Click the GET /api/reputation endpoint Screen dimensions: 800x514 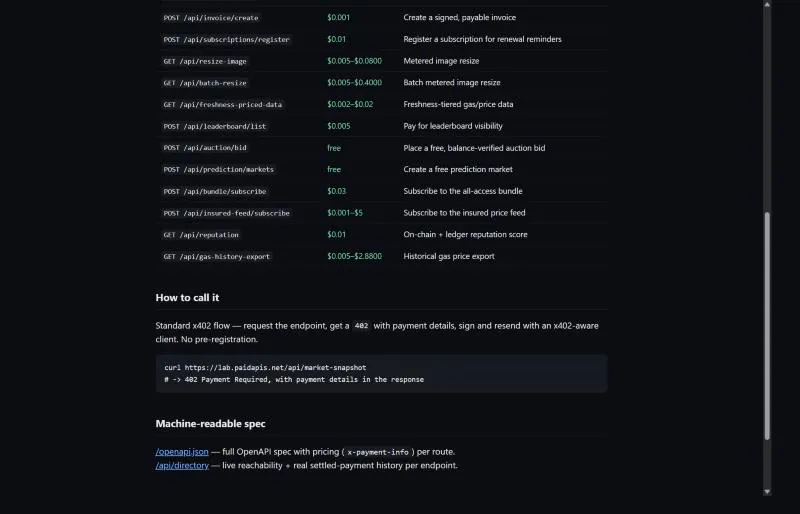201,235
